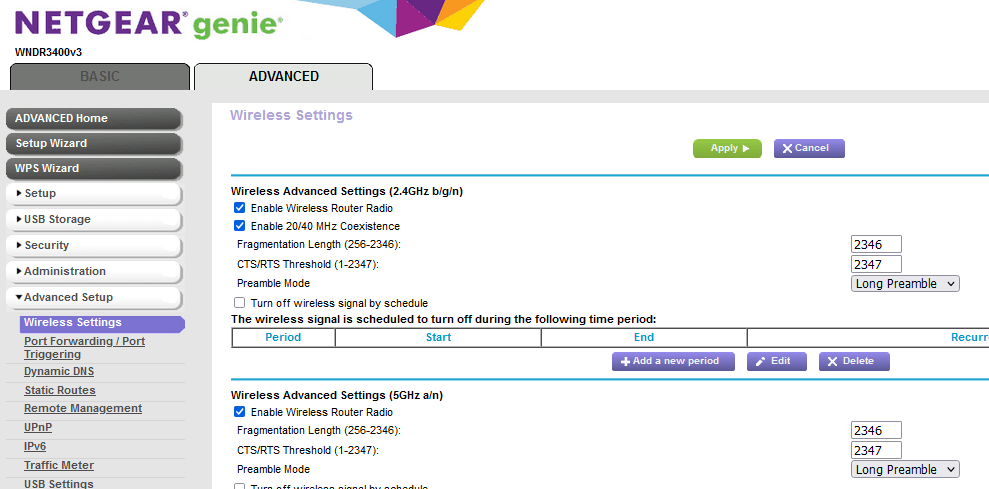Collapse the Advanced Setup section
This screenshot has width=989, height=489.
(94, 297)
